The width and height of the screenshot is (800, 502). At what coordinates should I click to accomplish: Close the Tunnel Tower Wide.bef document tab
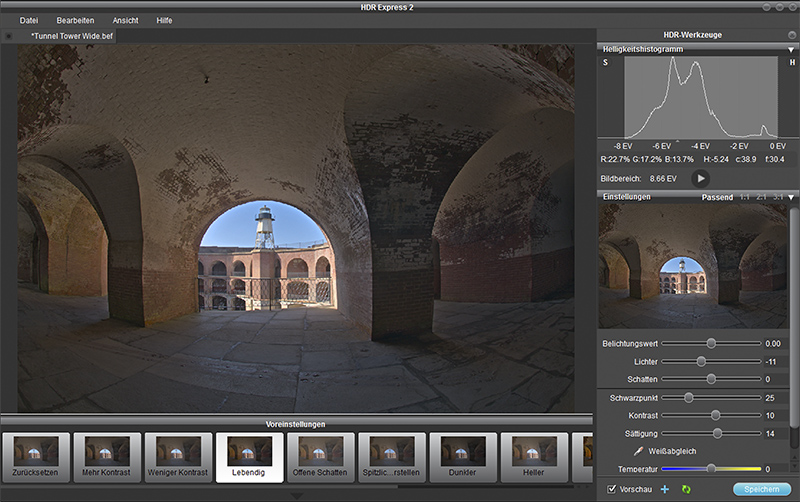(9, 35)
